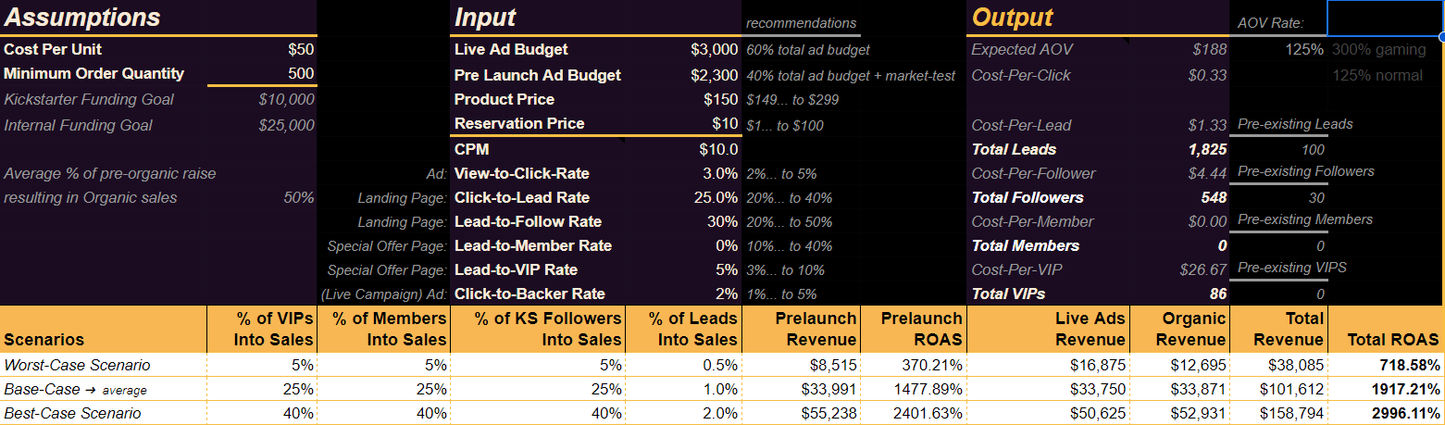Select the Live Ad Budget value $3,000
1445x425 pixels.
pyautogui.click(x=713, y=49)
